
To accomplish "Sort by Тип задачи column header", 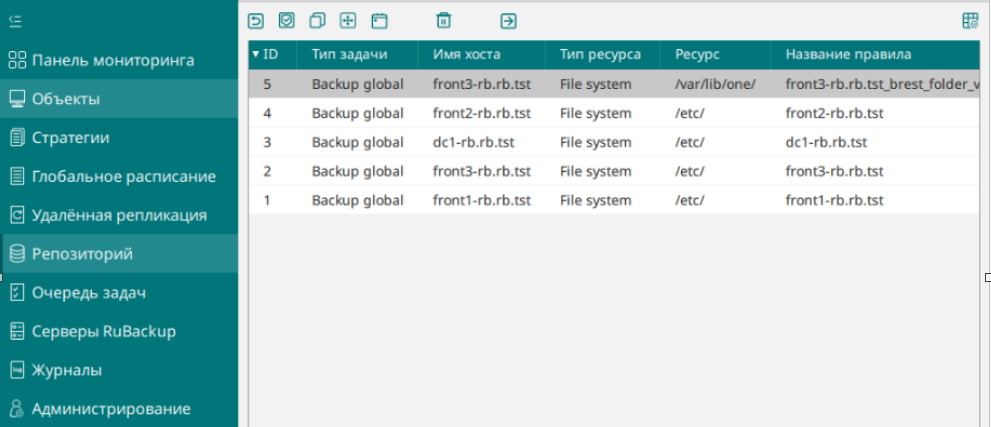I will coord(357,54).
